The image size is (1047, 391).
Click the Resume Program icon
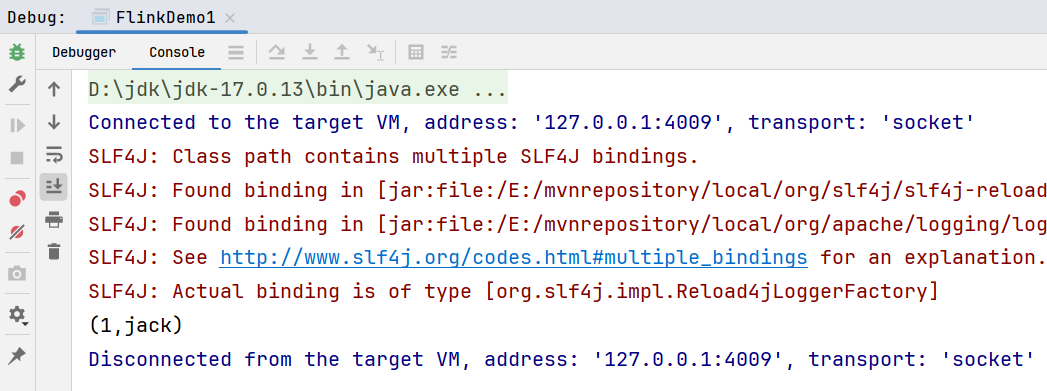[x=17, y=125]
